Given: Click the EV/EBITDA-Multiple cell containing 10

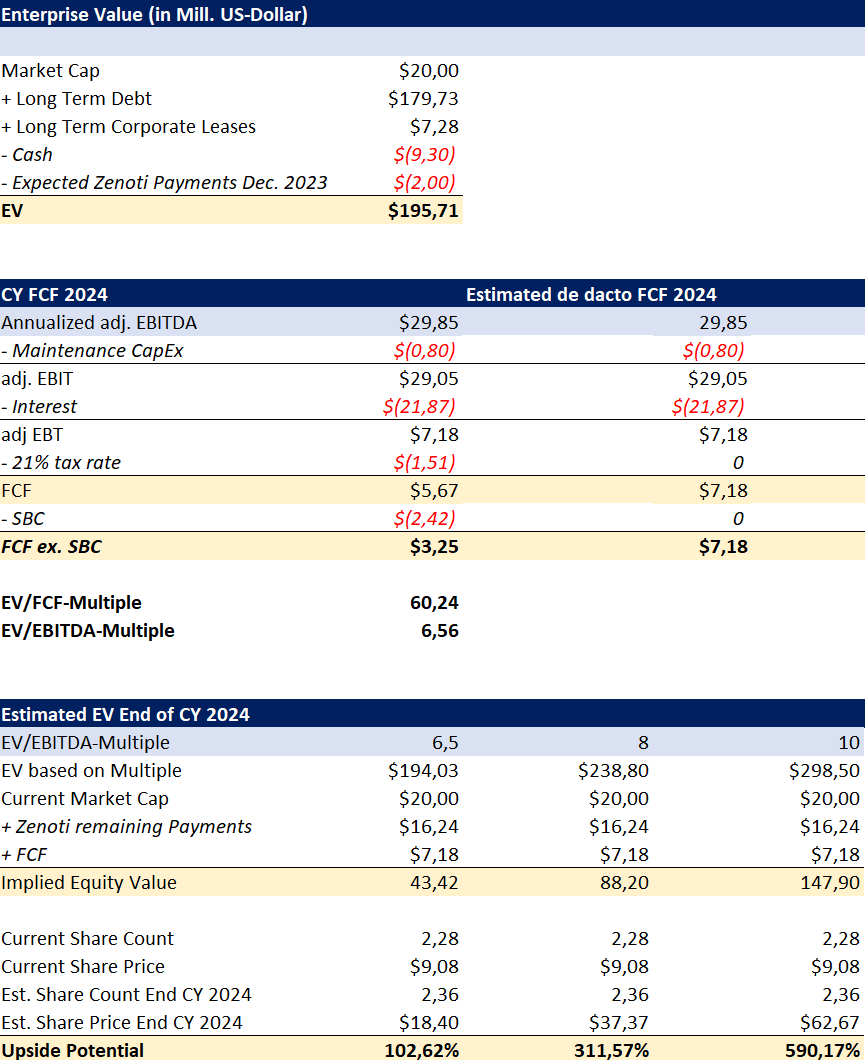Looking at the screenshot, I should [x=848, y=742].
